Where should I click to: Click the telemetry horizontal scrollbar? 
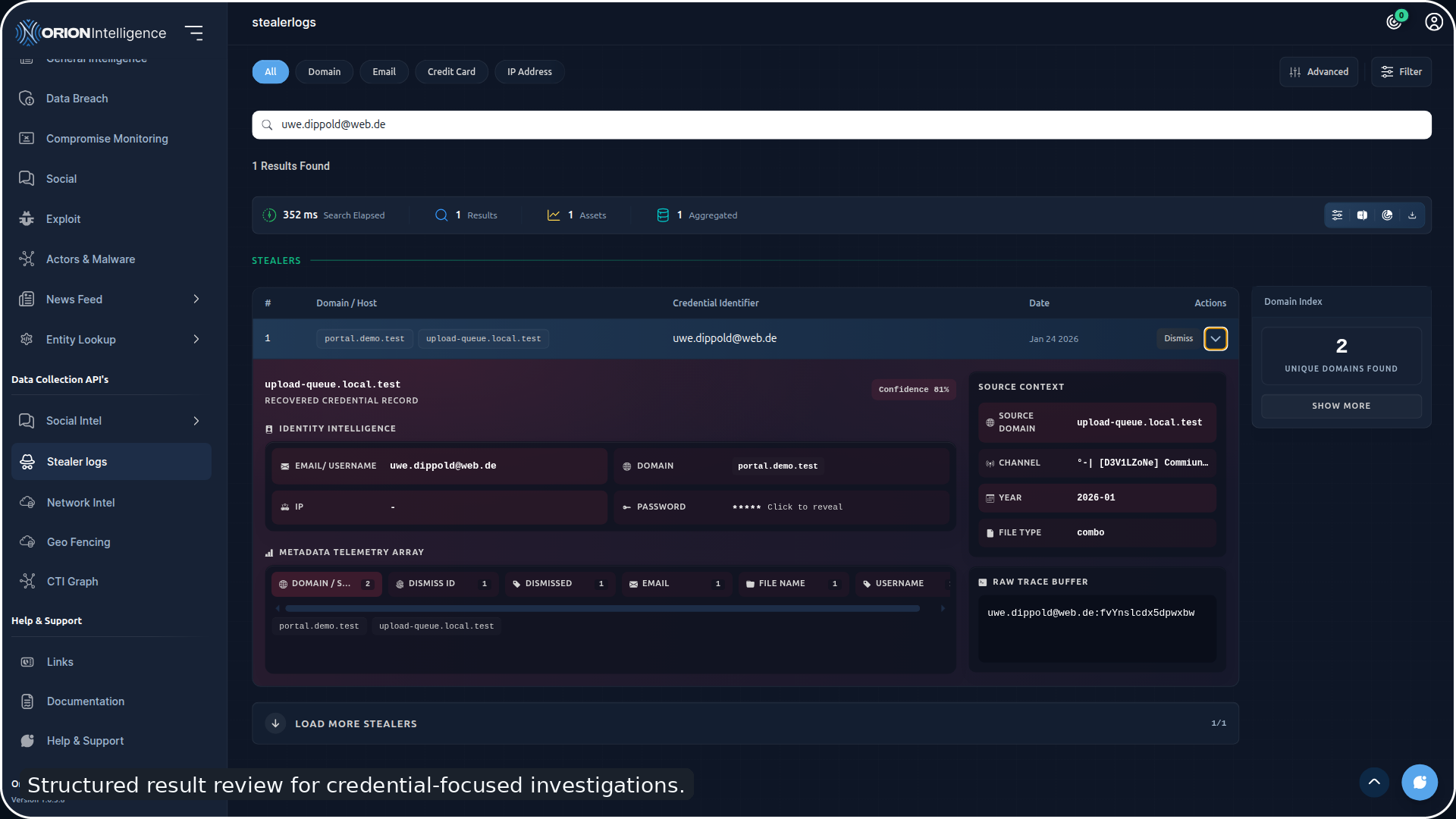(603, 608)
